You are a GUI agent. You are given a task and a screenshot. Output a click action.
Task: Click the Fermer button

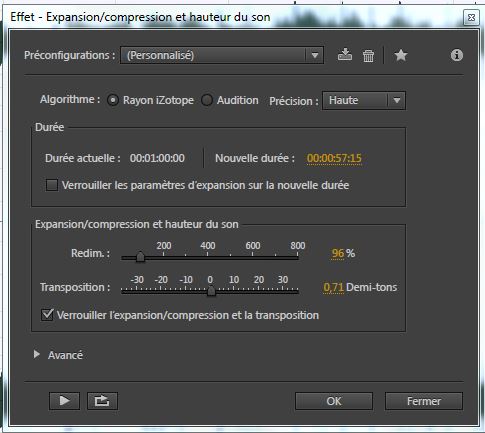click(x=424, y=401)
